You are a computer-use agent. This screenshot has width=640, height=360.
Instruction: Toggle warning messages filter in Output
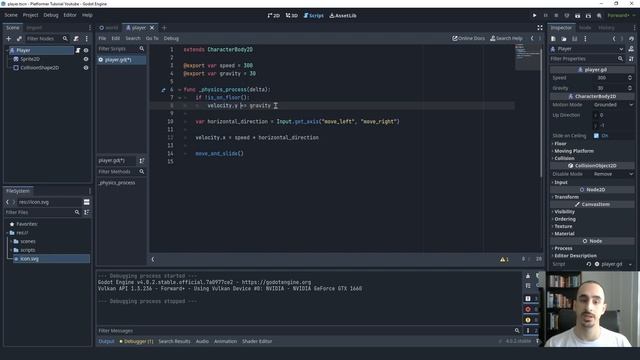(x=531, y=320)
